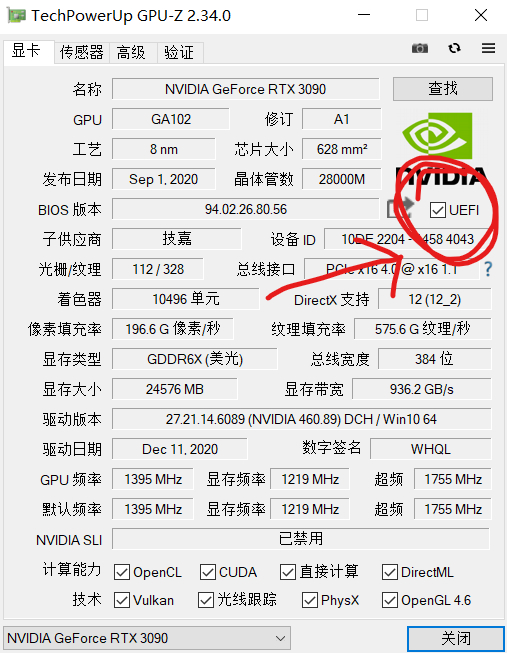Switch to the 高级 tab
507x653 pixels.
[133, 52]
